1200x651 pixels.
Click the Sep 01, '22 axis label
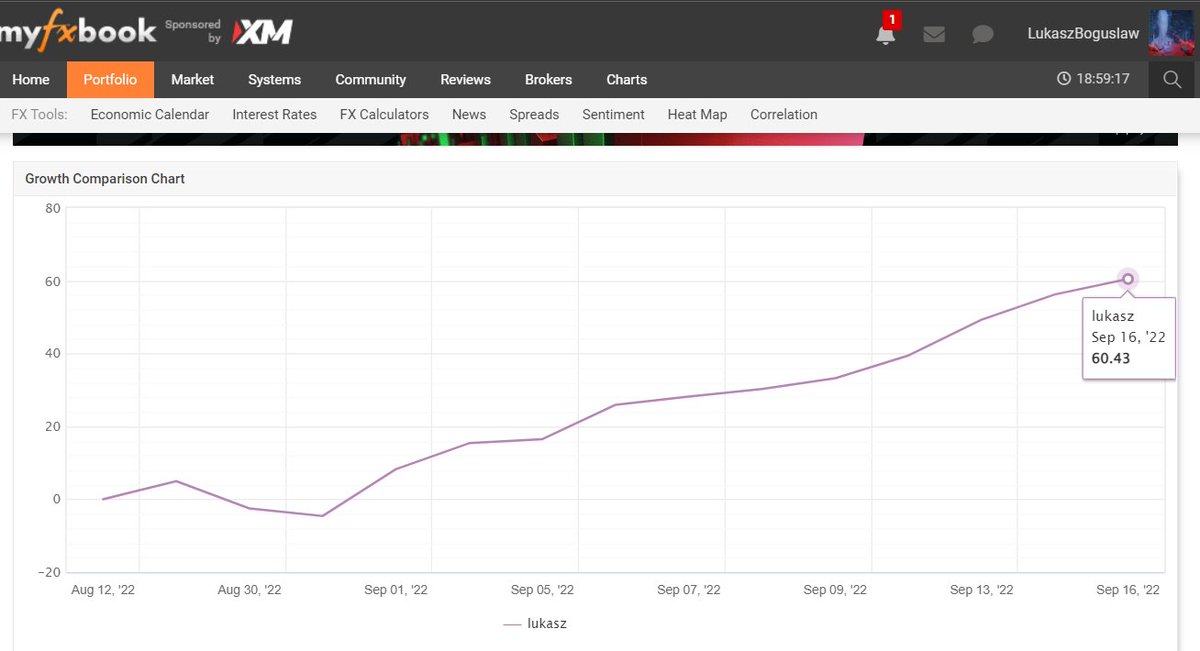pos(396,590)
